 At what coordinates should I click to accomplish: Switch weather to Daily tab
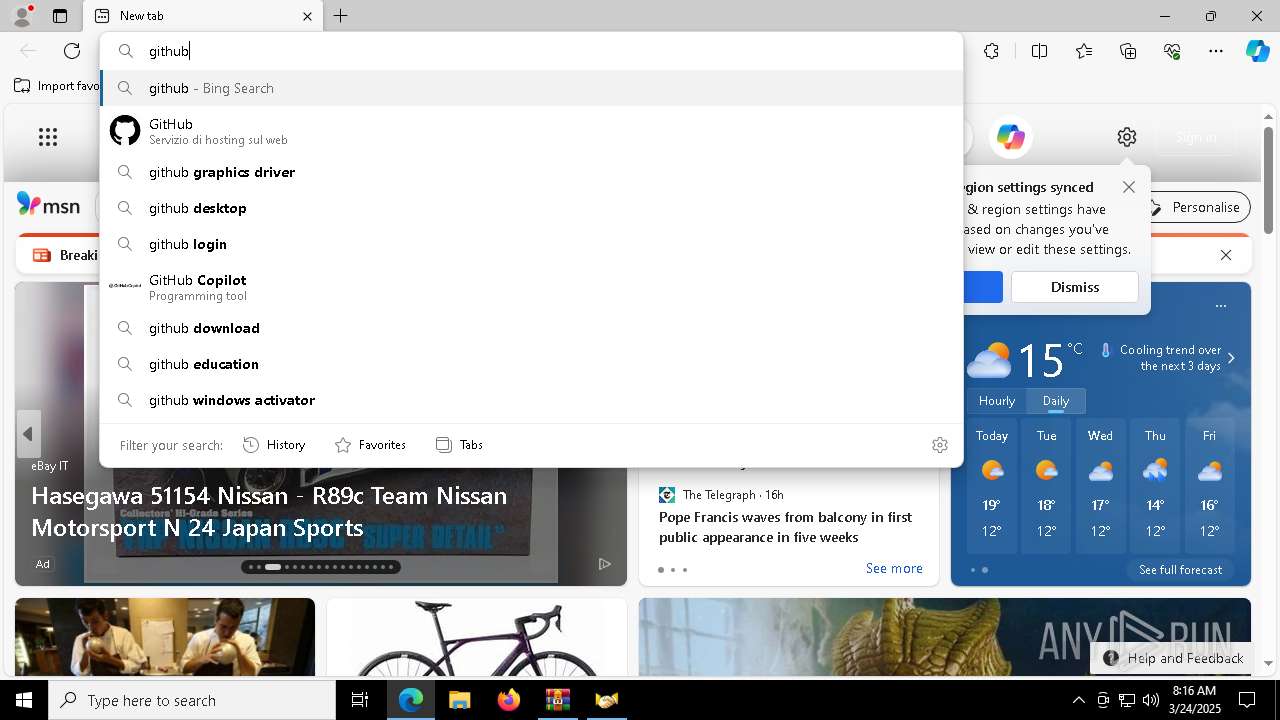point(1056,401)
